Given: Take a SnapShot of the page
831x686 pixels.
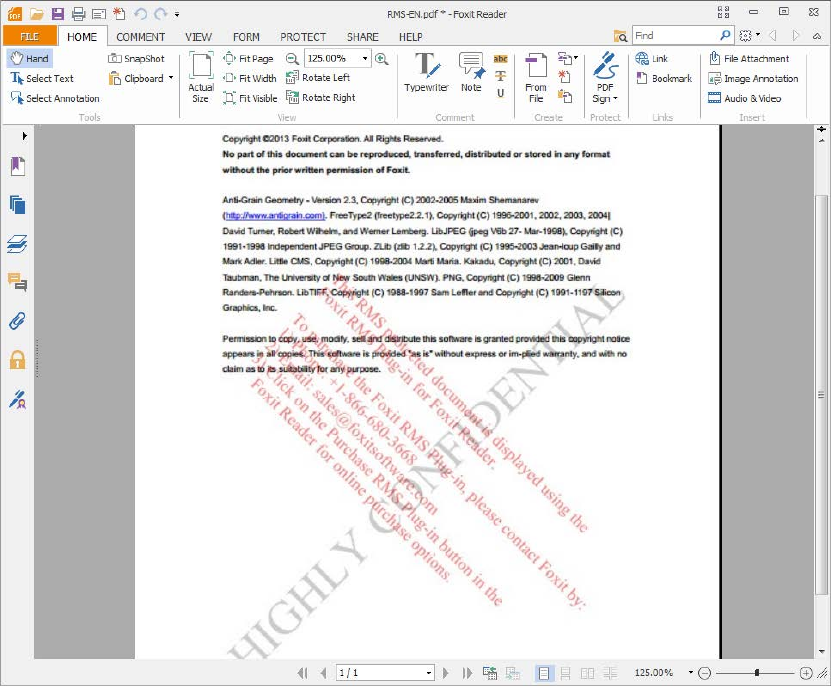Looking at the screenshot, I should (x=136, y=58).
